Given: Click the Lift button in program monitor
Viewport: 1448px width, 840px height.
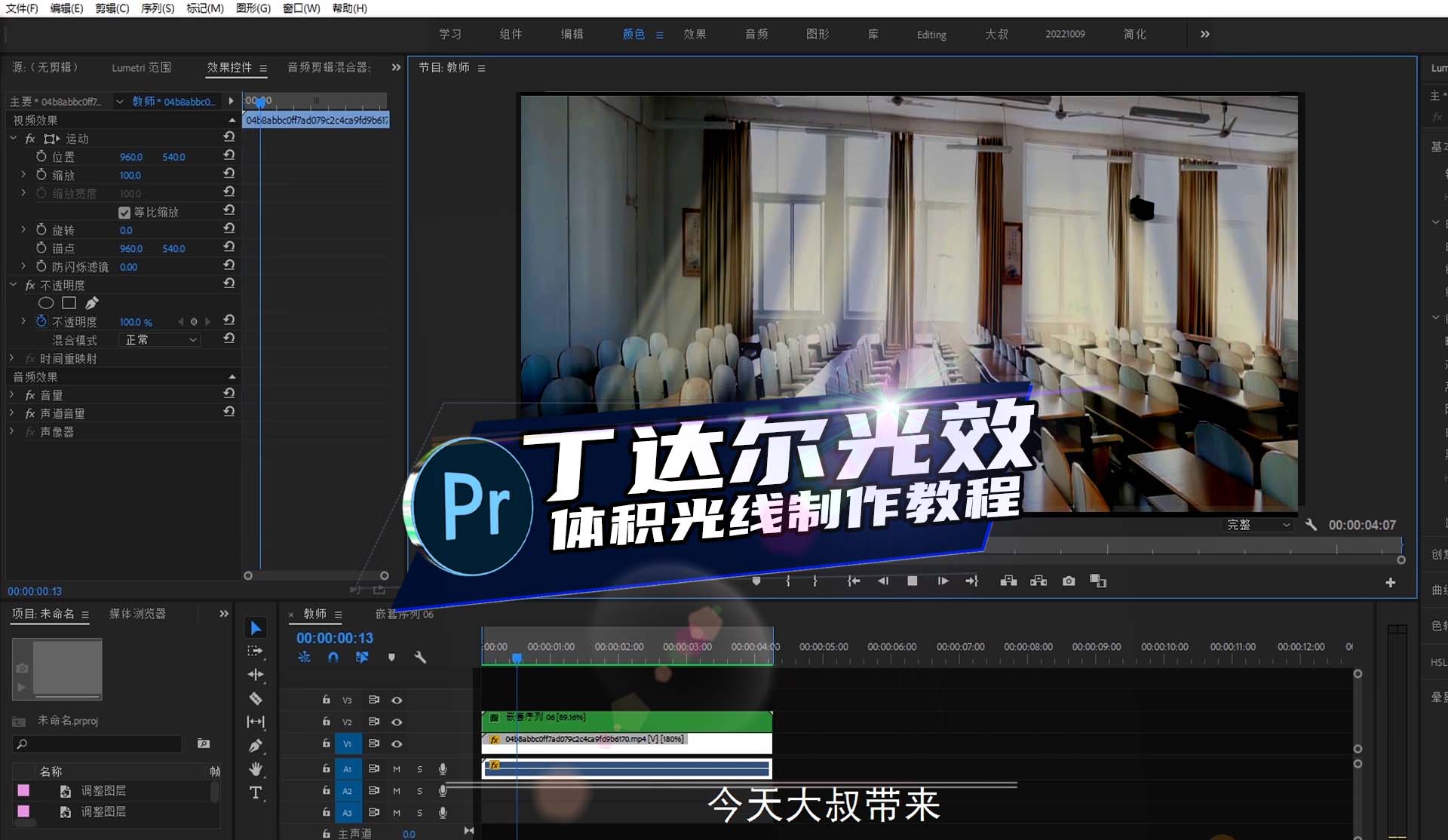Looking at the screenshot, I should (x=1008, y=581).
